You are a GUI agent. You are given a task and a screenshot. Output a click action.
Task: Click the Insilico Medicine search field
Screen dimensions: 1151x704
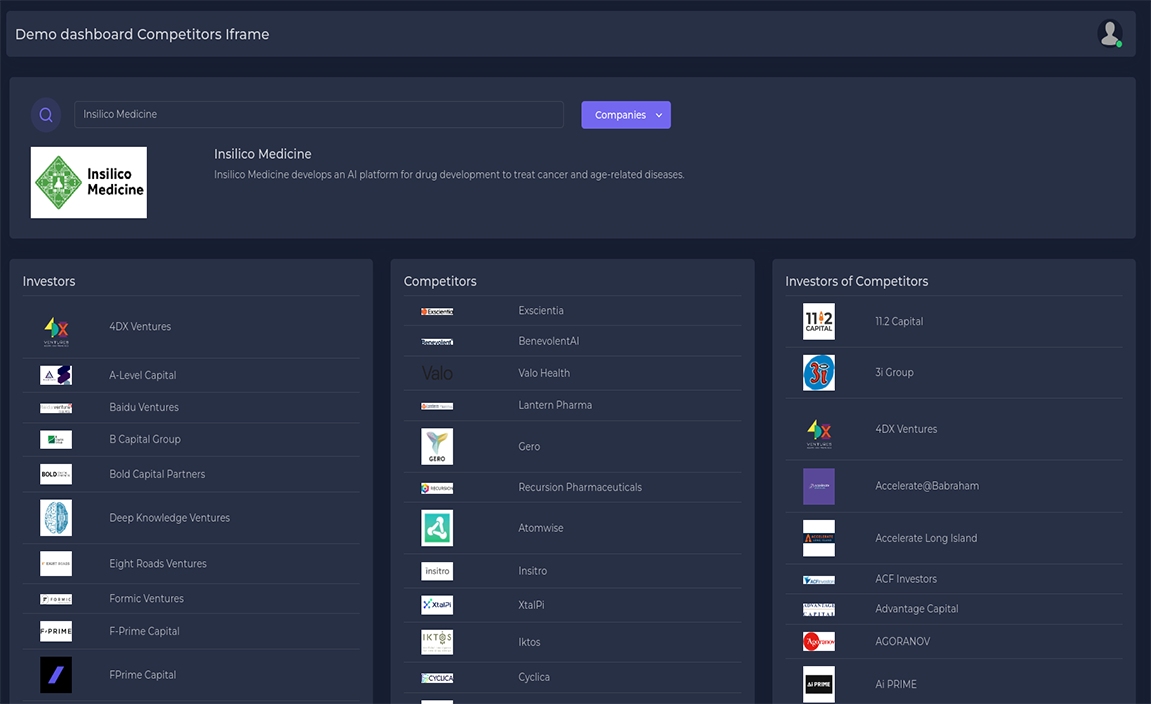click(318, 114)
